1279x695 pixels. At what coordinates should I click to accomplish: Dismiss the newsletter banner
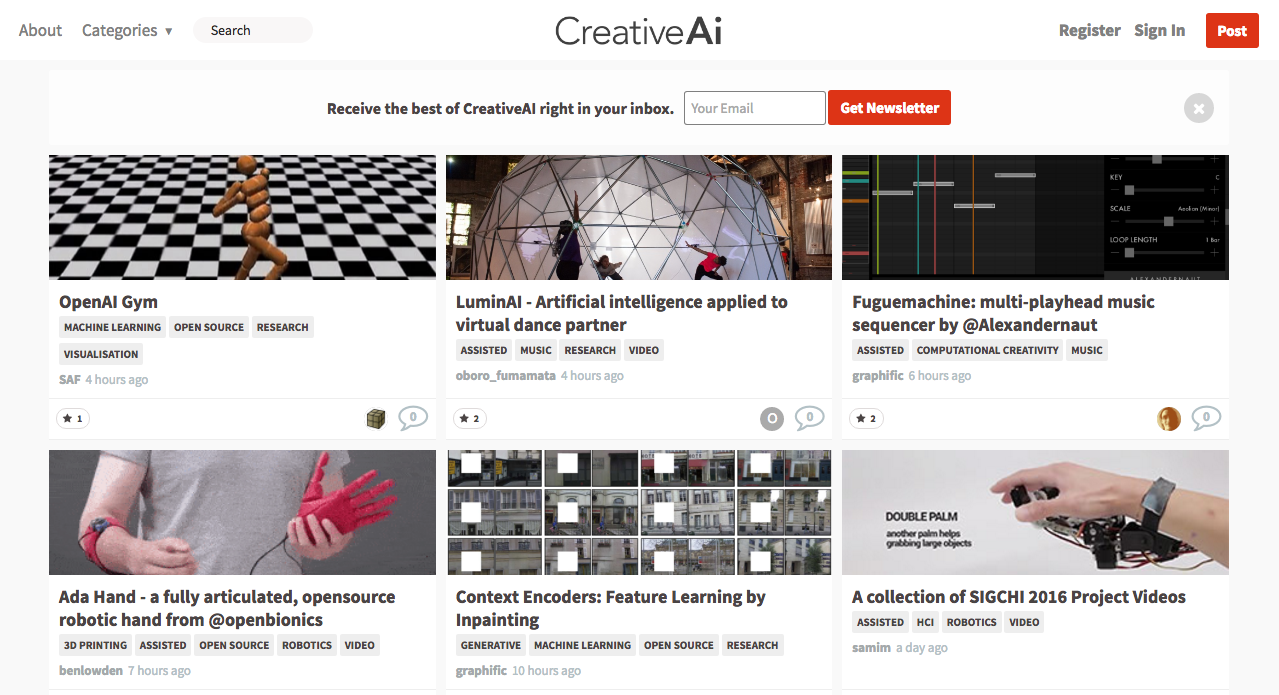1198,107
